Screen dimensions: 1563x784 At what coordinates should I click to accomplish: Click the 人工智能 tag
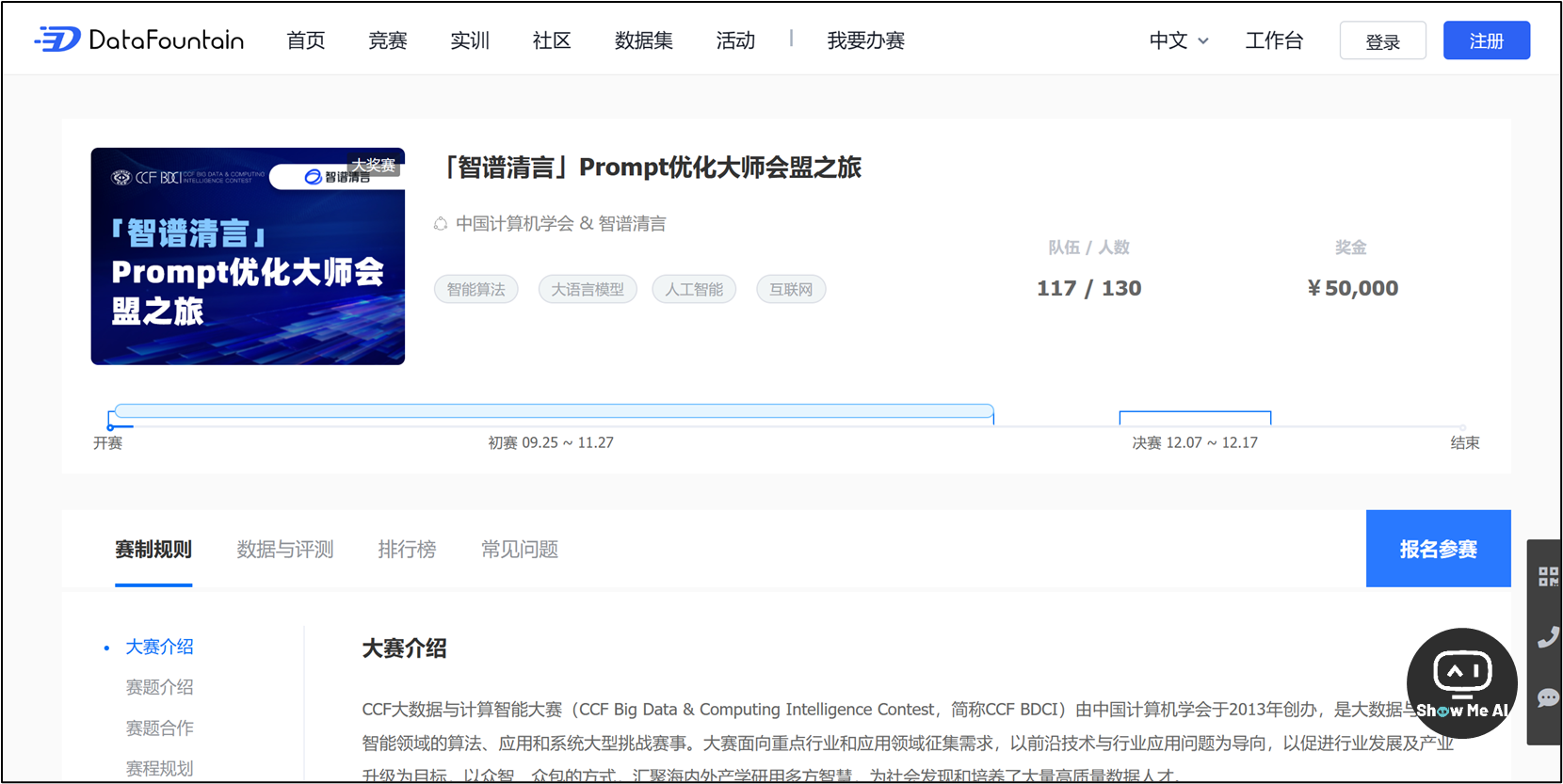pos(694,289)
